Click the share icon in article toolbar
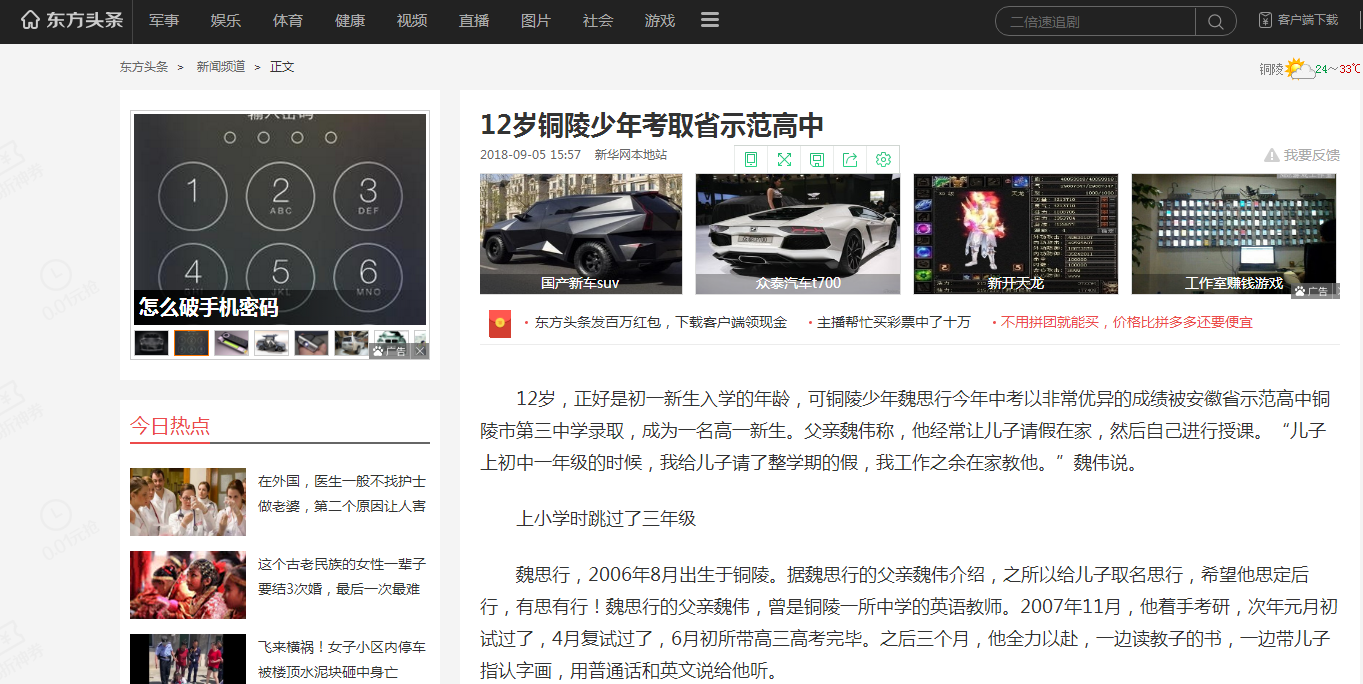 click(850, 159)
